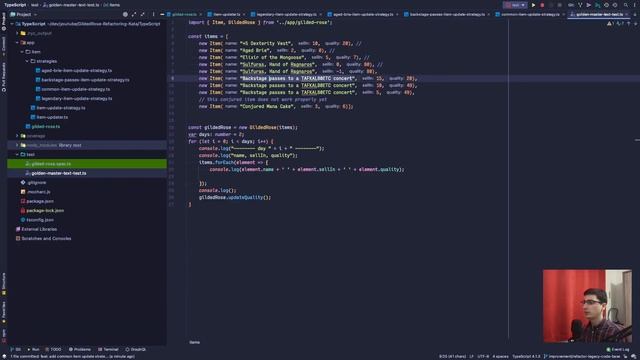Viewport: 640px width, 360px height.
Task: Open backstage-passes-item-update-strategy.ts in project tree
Action: point(85,80)
